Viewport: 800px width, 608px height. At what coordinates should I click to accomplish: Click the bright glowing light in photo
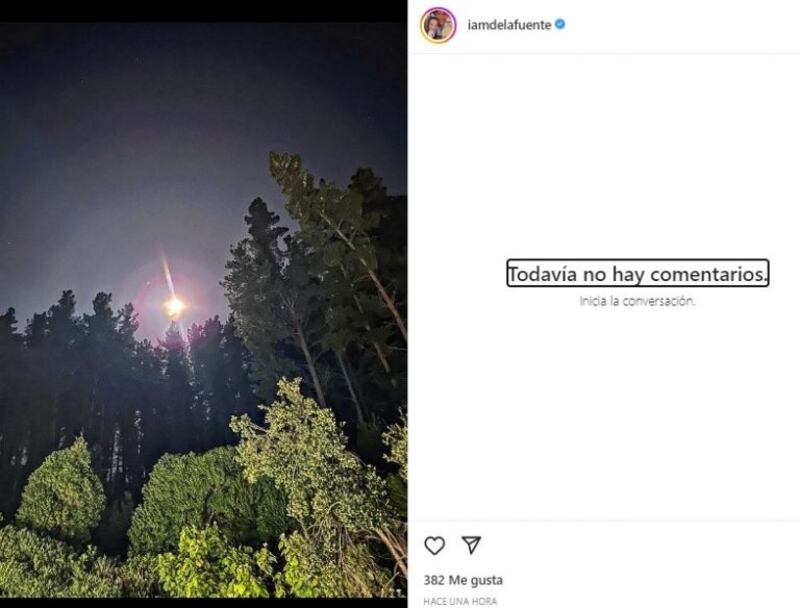174,306
